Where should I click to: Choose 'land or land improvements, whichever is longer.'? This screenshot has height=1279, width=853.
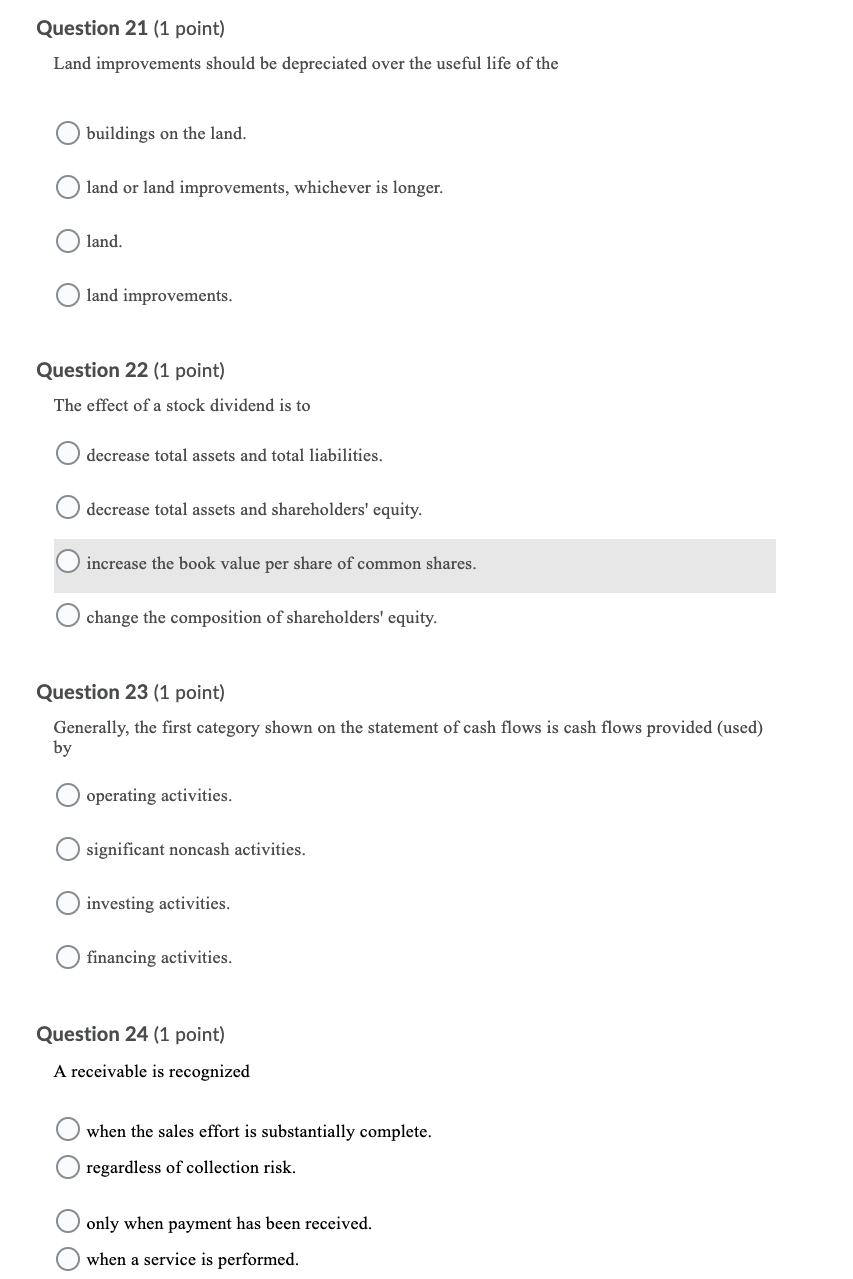tap(67, 187)
